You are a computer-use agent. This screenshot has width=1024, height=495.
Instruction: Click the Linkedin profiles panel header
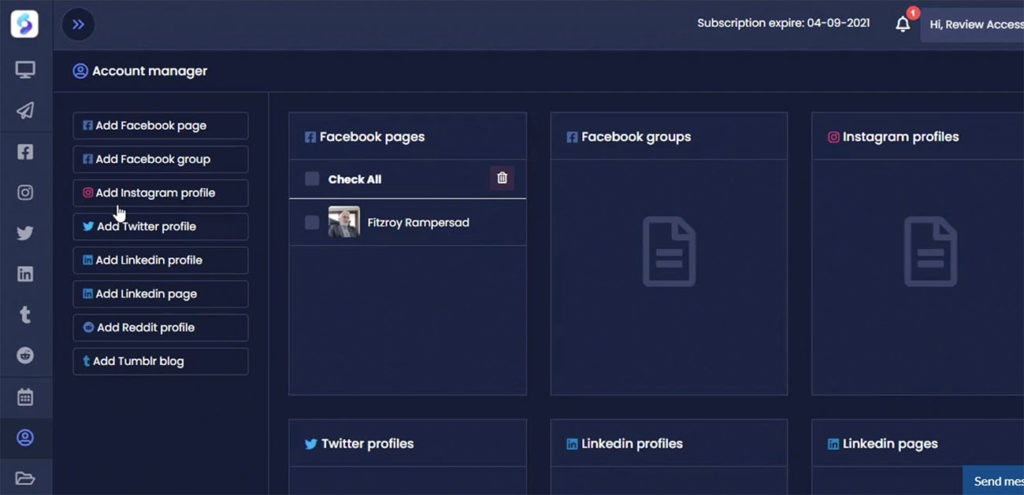point(669,443)
